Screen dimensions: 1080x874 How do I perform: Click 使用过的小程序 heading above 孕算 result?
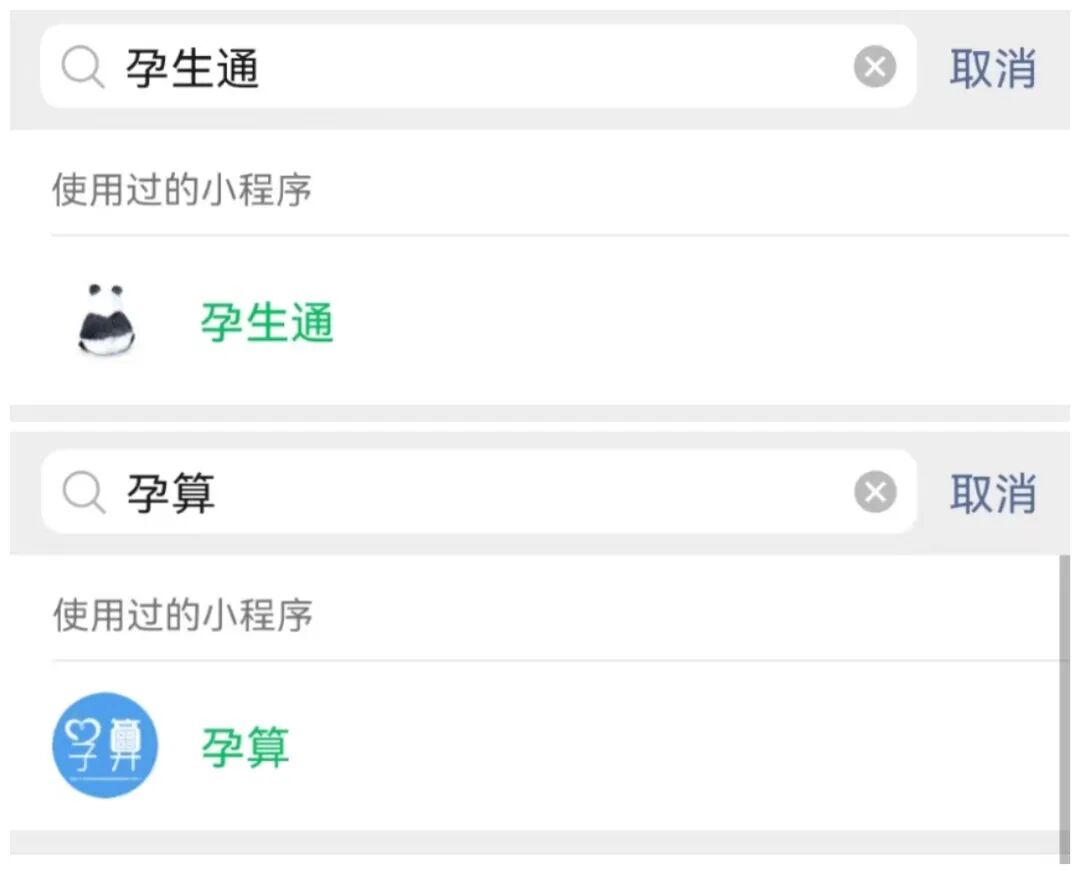coord(182,614)
